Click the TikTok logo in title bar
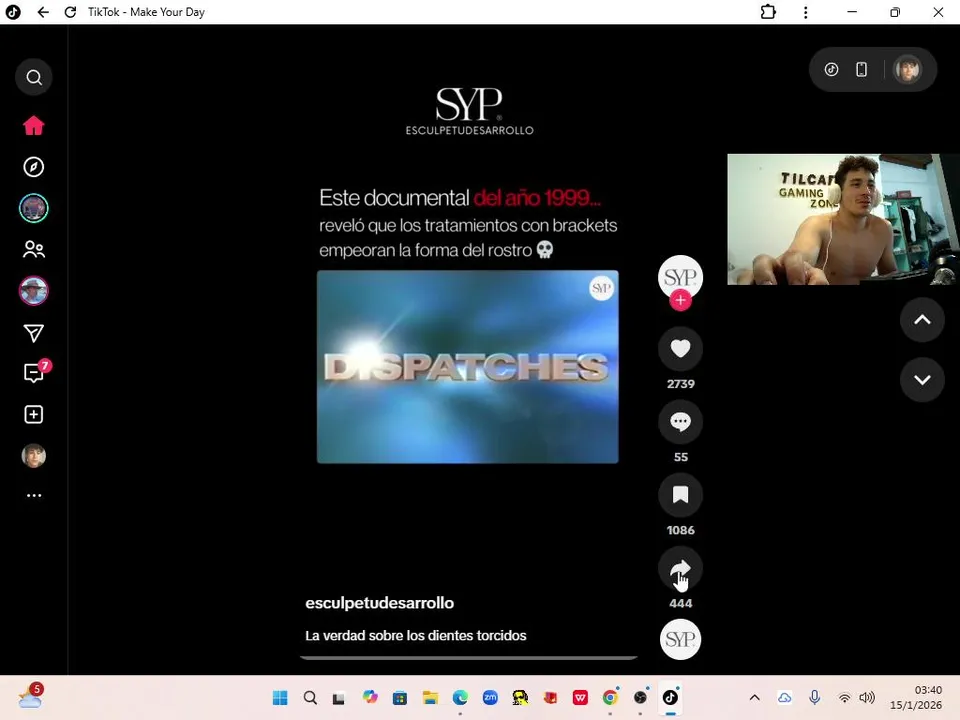This screenshot has height=720, width=960. pyautogui.click(x=13, y=12)
